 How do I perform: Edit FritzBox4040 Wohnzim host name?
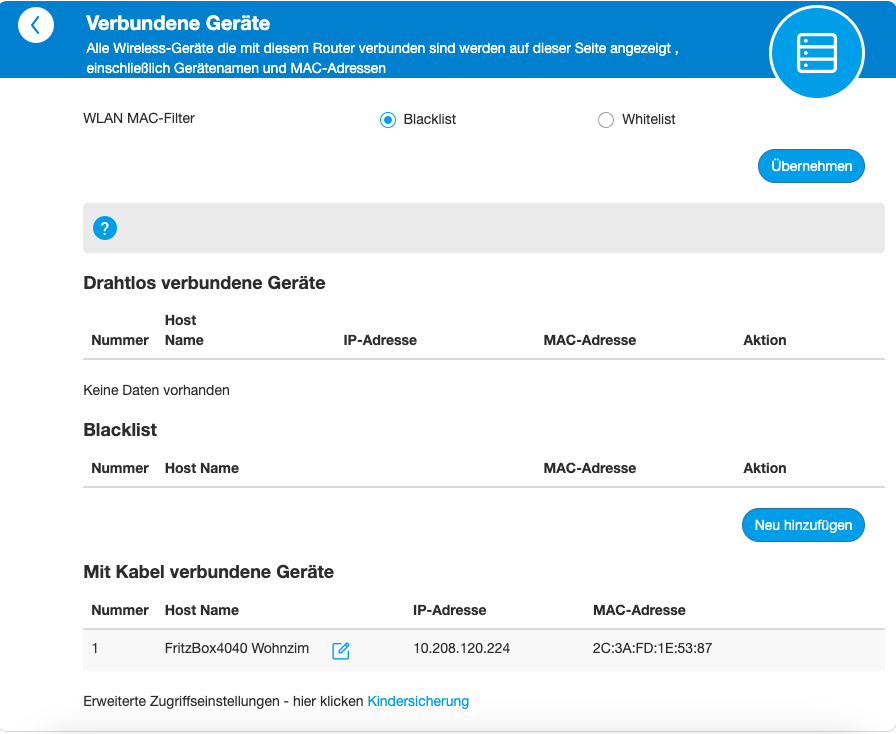341,650
